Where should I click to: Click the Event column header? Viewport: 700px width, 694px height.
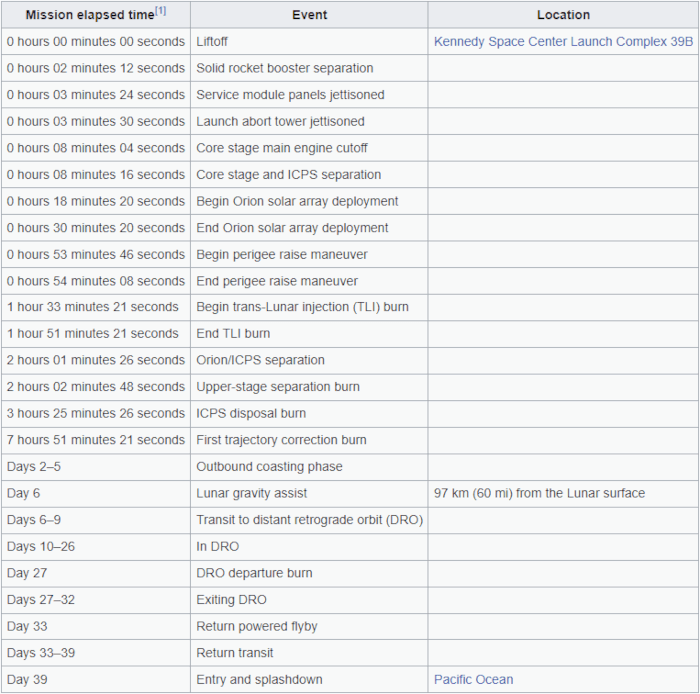309,15
